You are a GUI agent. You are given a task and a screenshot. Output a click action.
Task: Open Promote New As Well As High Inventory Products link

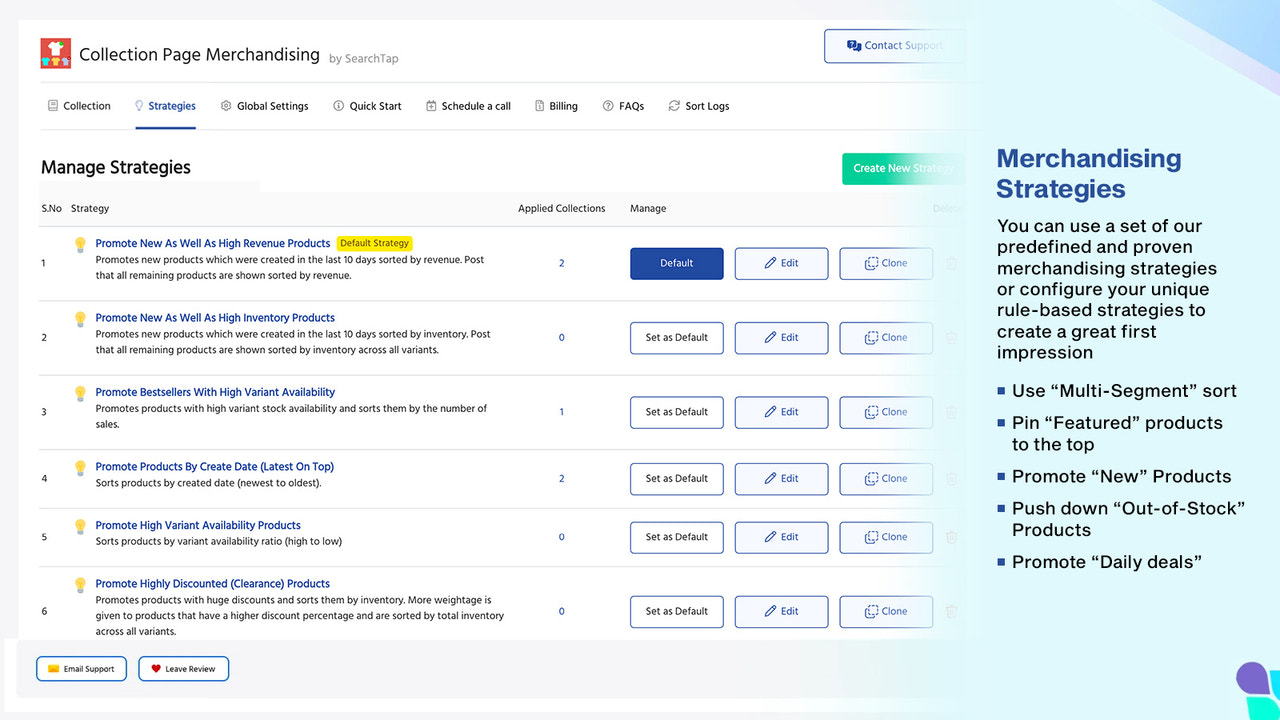tap(215, 318)
